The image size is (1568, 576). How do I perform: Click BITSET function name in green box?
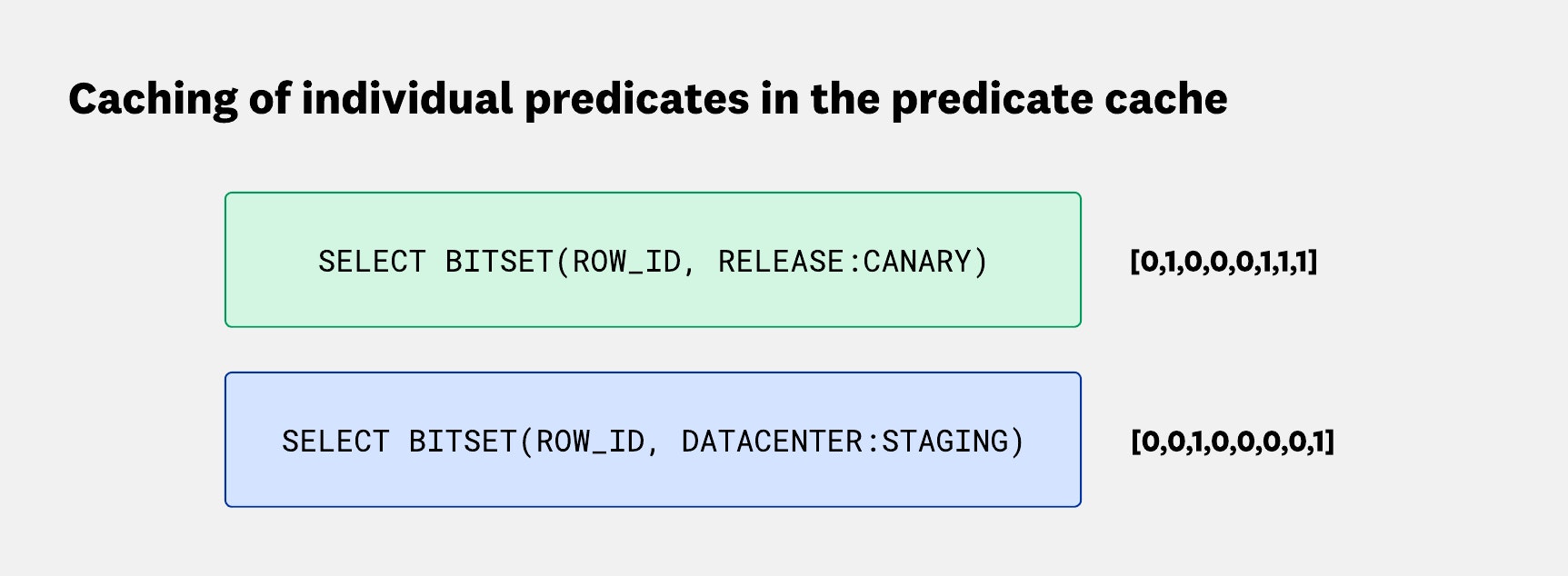[x=498, y=262]
